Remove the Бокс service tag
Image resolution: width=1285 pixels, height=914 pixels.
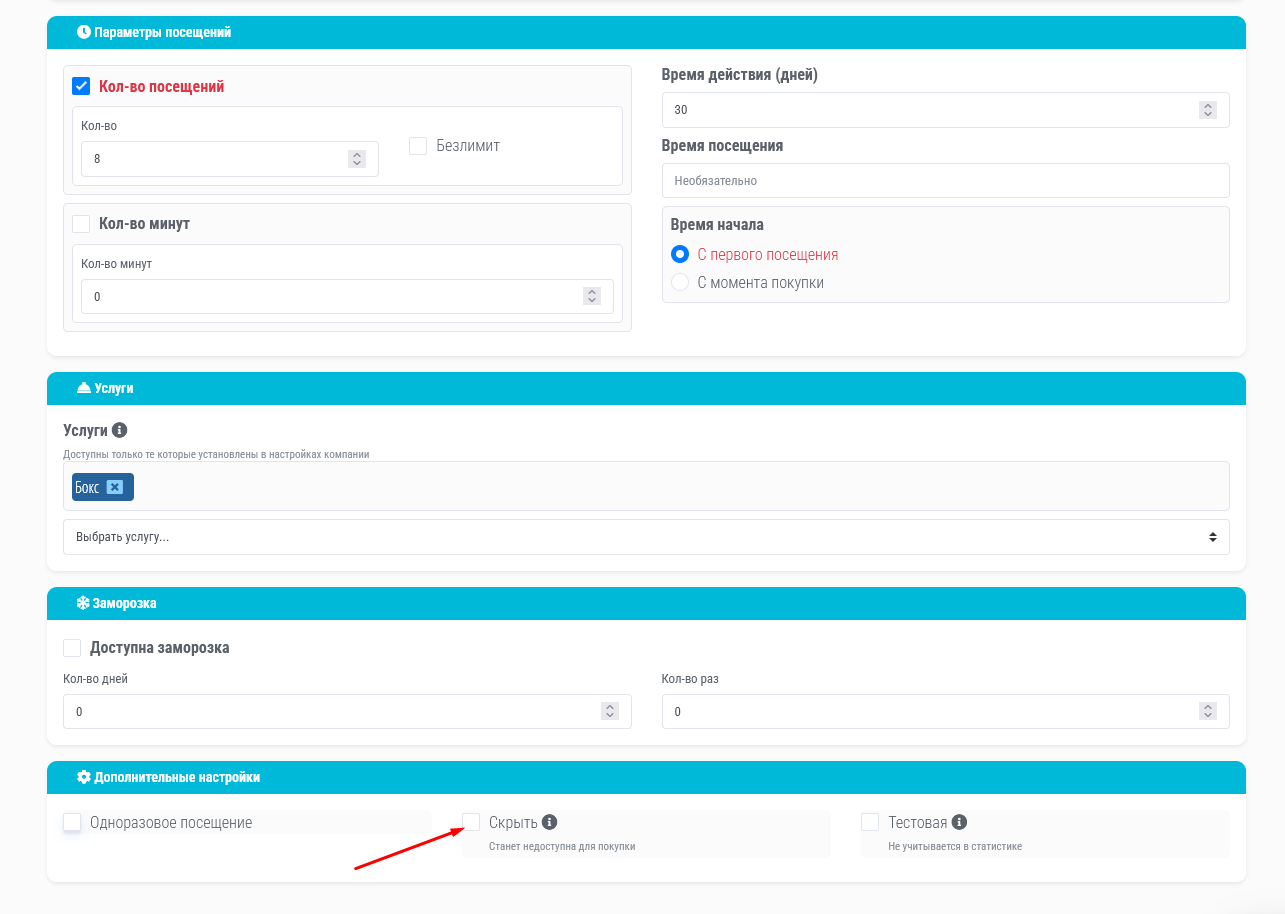pyautogui.click(x=115, y=487)
